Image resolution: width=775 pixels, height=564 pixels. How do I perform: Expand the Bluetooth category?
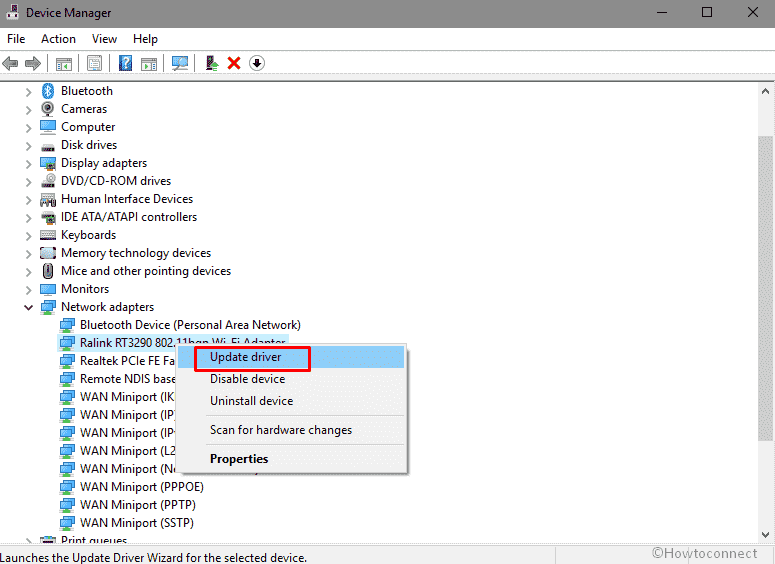point(28,92)
